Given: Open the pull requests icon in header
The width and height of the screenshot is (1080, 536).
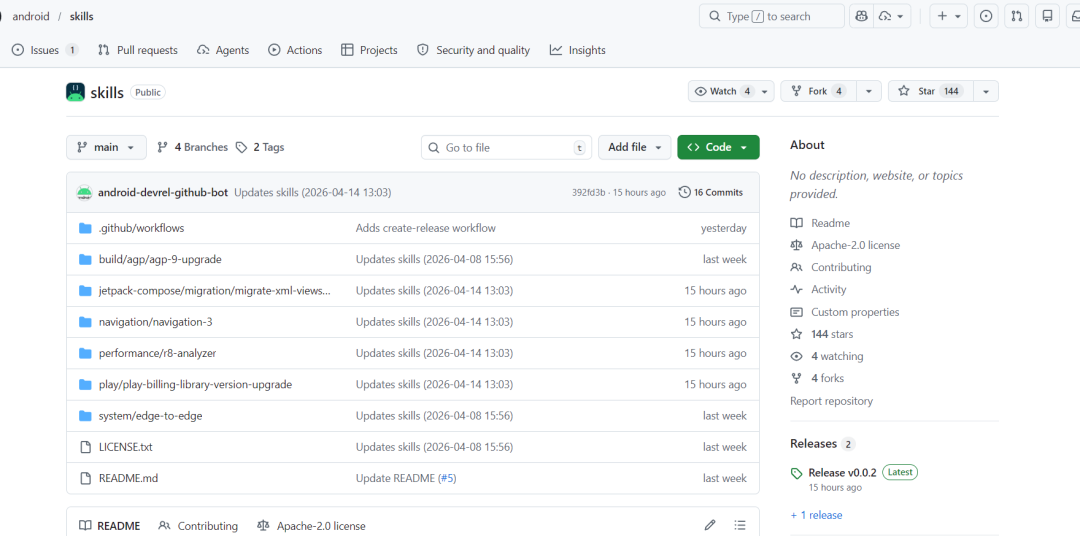Looking at the screenshot, I should (1017, 16).
